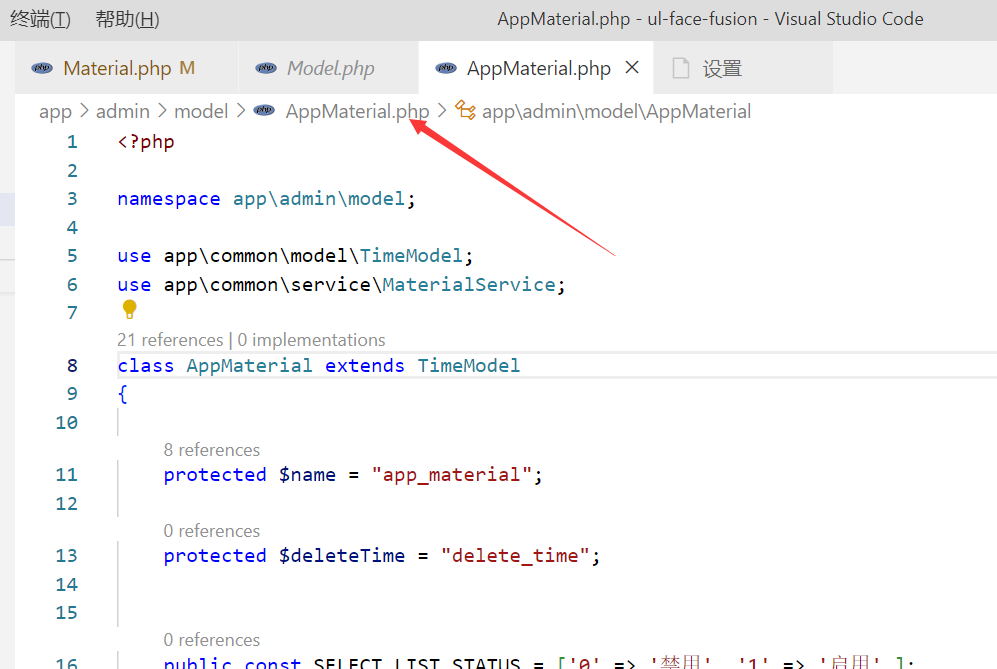Open the 帮助(H) menu
The image size is (997, 669).
[x=127, y=20]
